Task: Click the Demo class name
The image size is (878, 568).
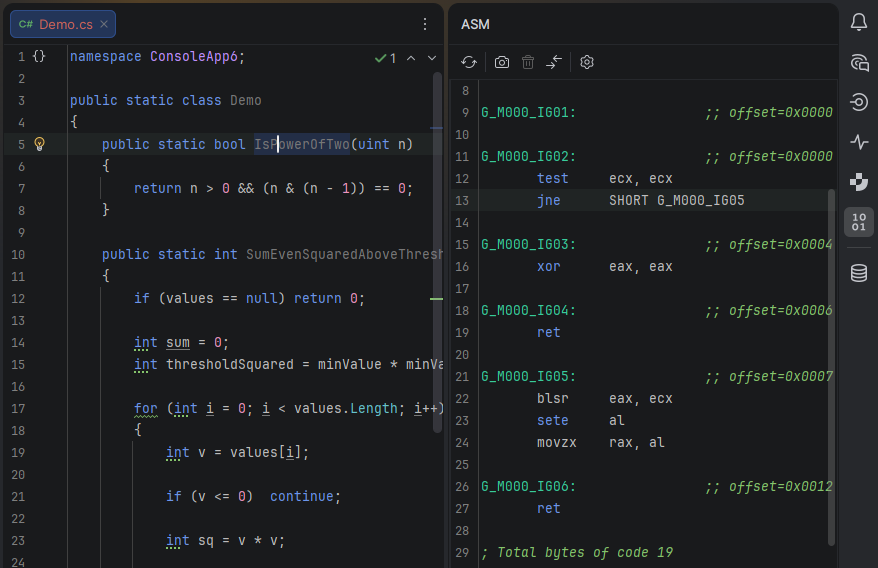Action: (x=246, y=101)
